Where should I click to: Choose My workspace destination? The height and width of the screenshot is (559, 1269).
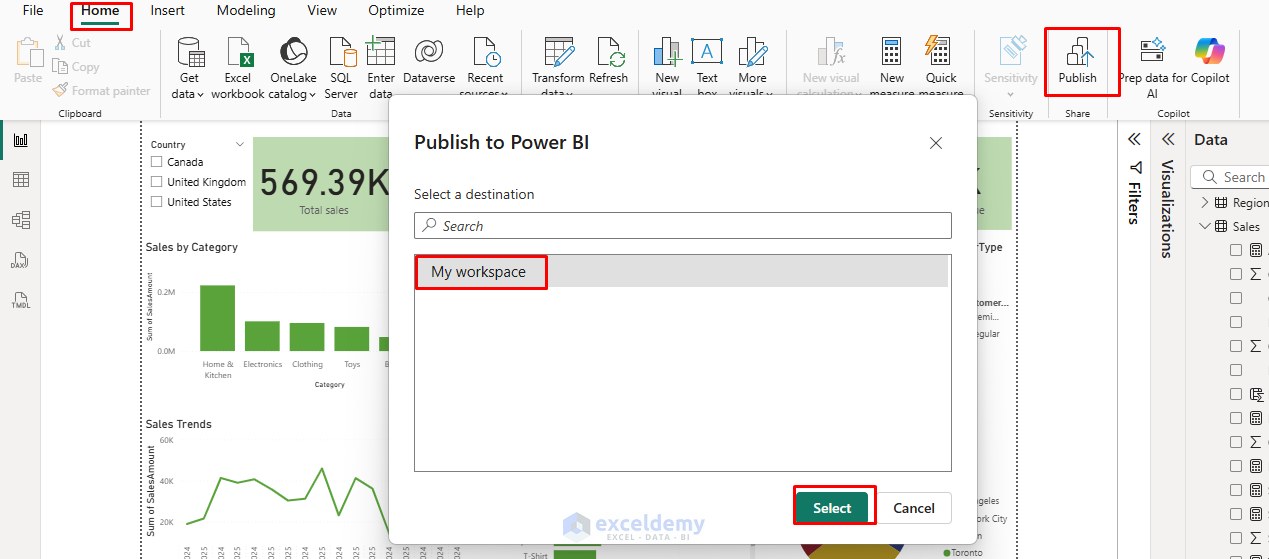[x=682, y=272]
